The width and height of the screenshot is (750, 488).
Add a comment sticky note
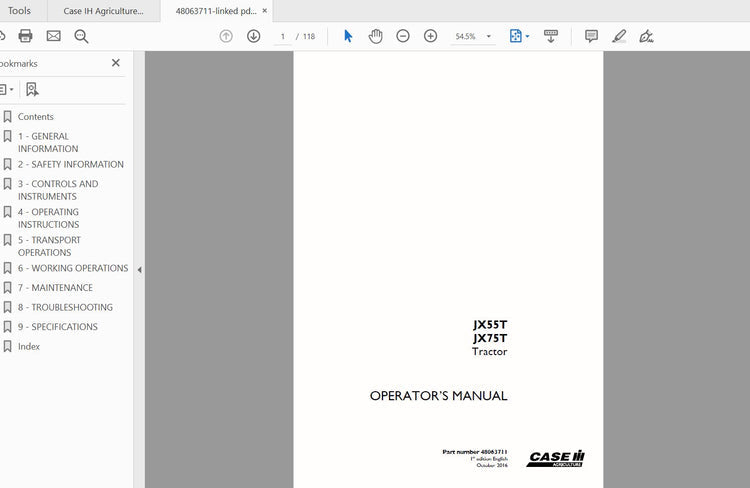[591, 36]
